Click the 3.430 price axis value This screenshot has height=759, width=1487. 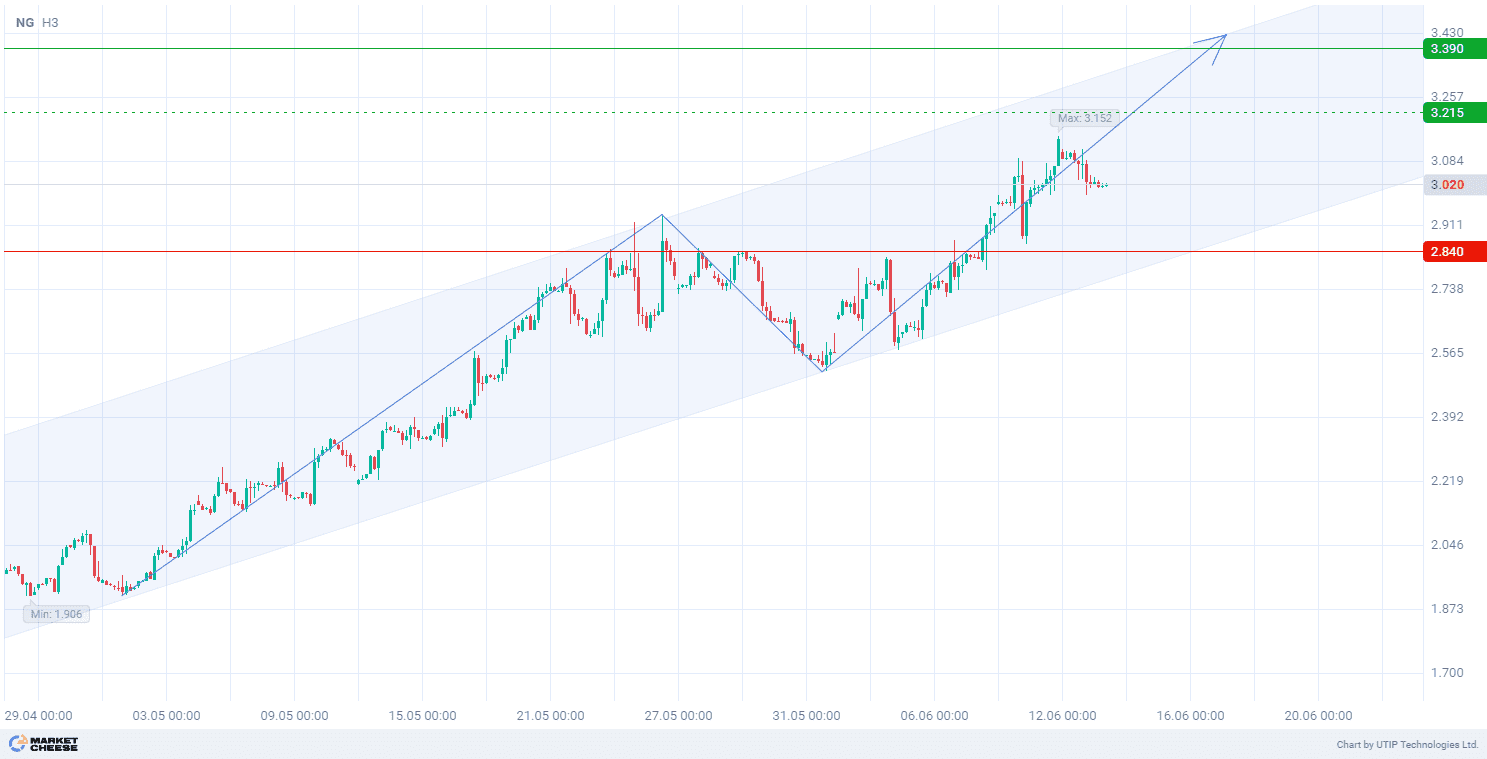point(1447,33)
